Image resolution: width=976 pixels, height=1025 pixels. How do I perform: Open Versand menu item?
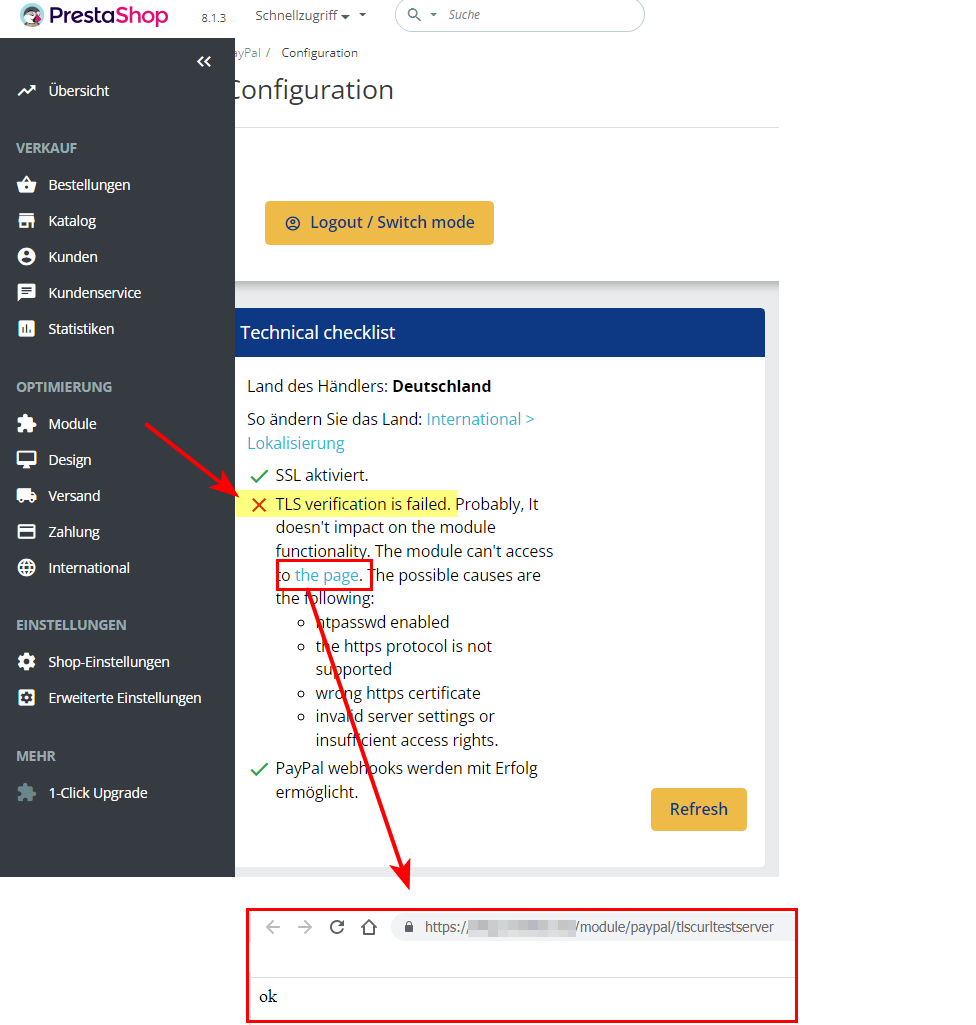tap(74, 496)
